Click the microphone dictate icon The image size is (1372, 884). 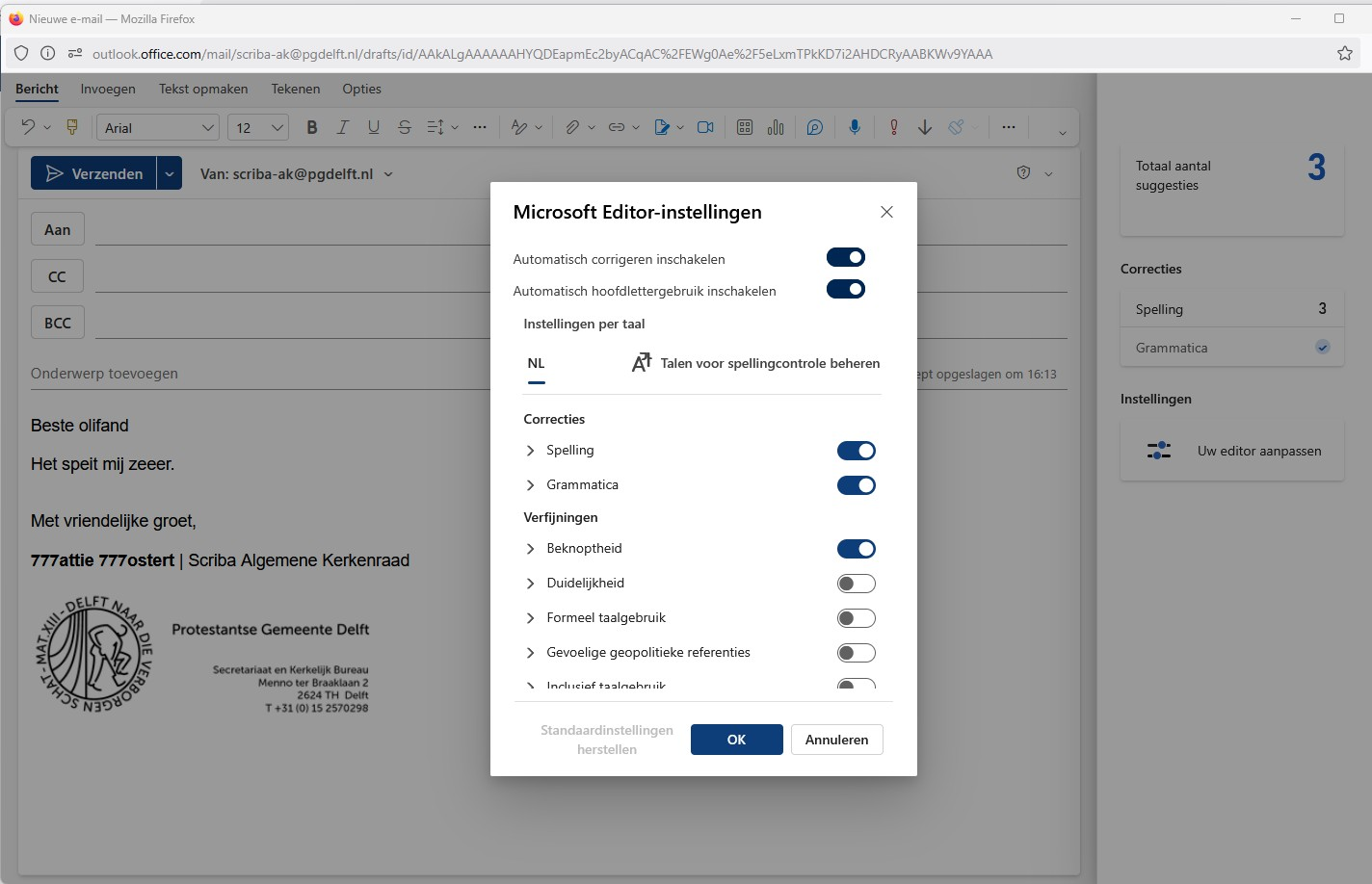pyautogui.click(x=854, y=127)
